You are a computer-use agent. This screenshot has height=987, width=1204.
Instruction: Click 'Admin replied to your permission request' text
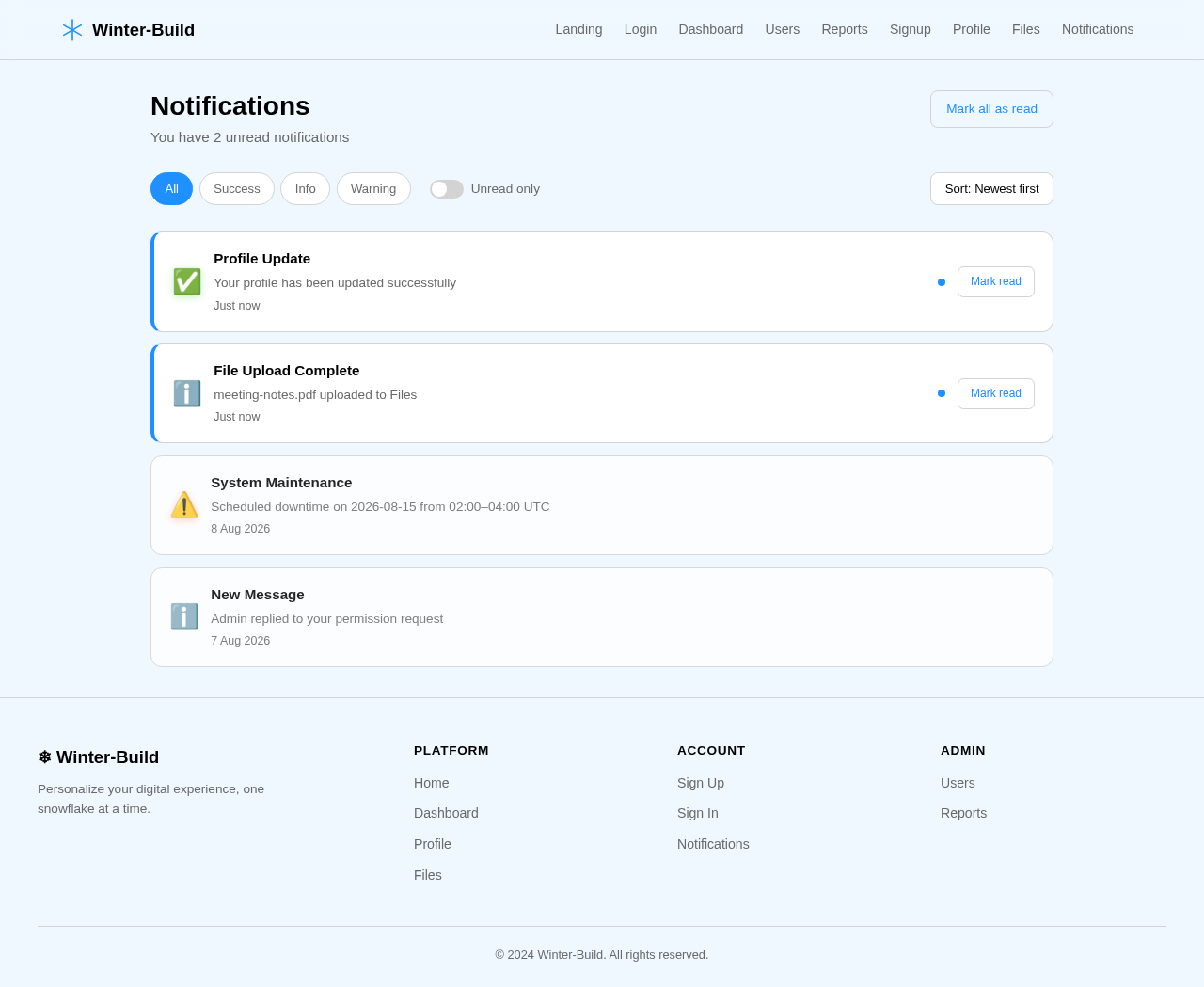pyautogui.click(x=327, y=619)
